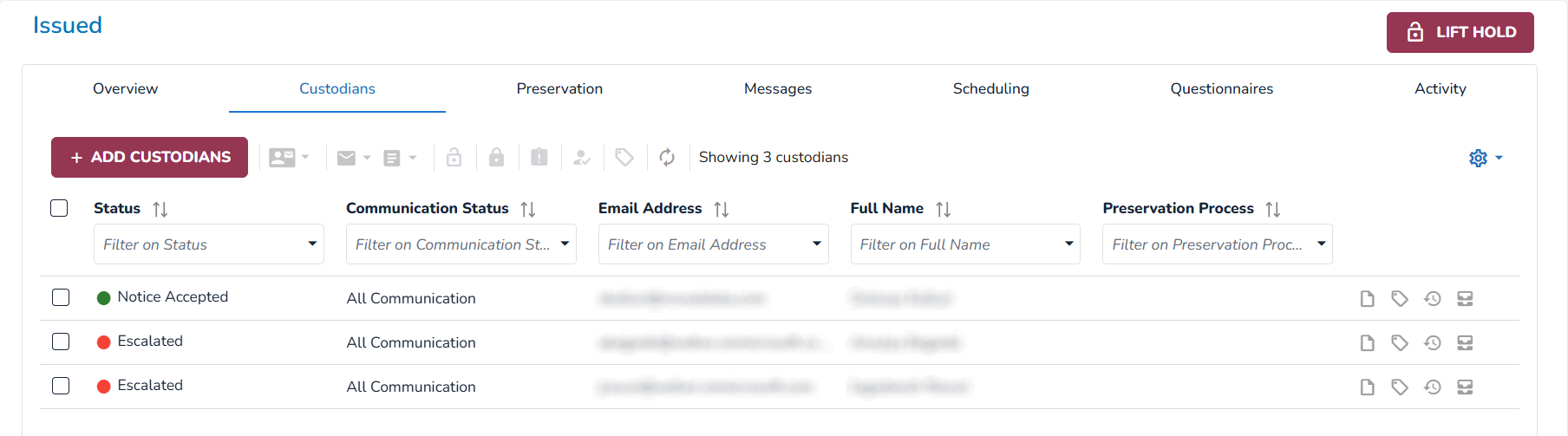Open the Questionnaires tab
The width and height of the screenshot is (1568, 436).
tap(1221, 88)
